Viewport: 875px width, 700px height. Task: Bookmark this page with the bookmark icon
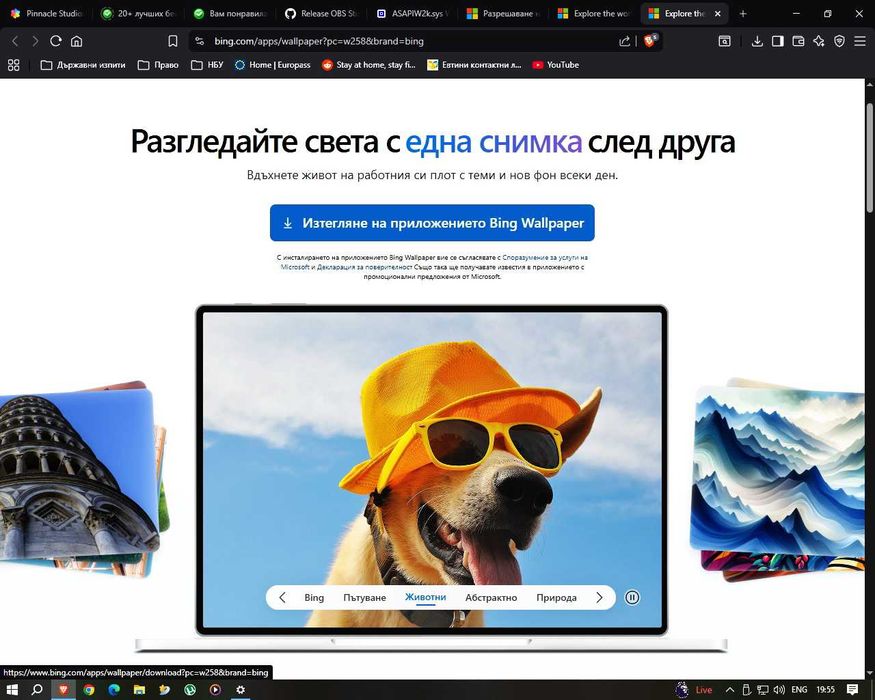(173, 41)
